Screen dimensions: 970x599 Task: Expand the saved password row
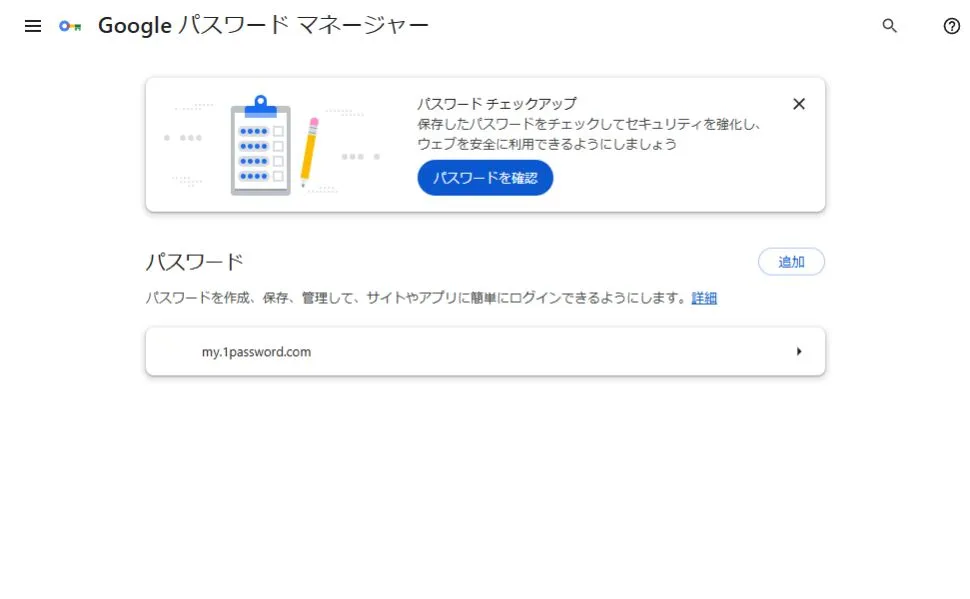pyautogui.click(x=485, y=351)
